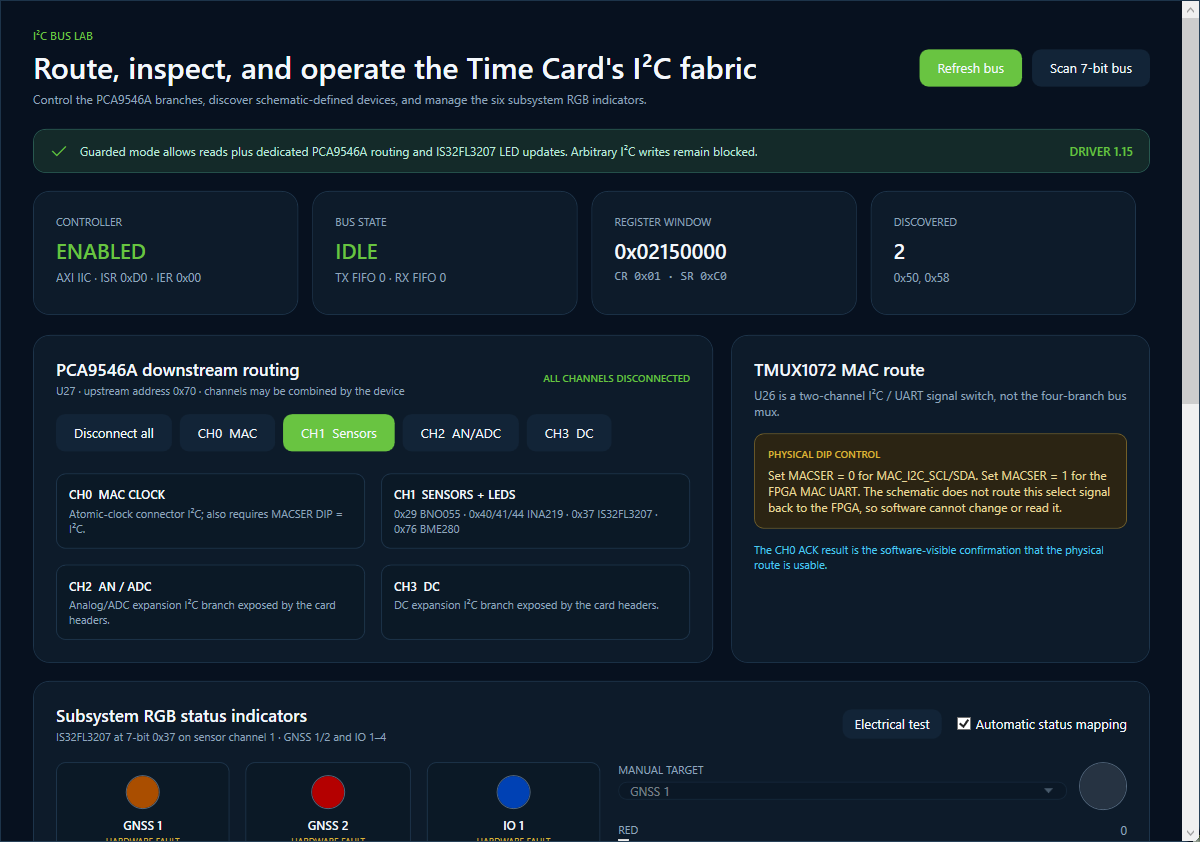1200x842 pixels.
Task: Click the TX FIFO 0 · RX FIFO 0 text
Action: click(x=391, y=278)
